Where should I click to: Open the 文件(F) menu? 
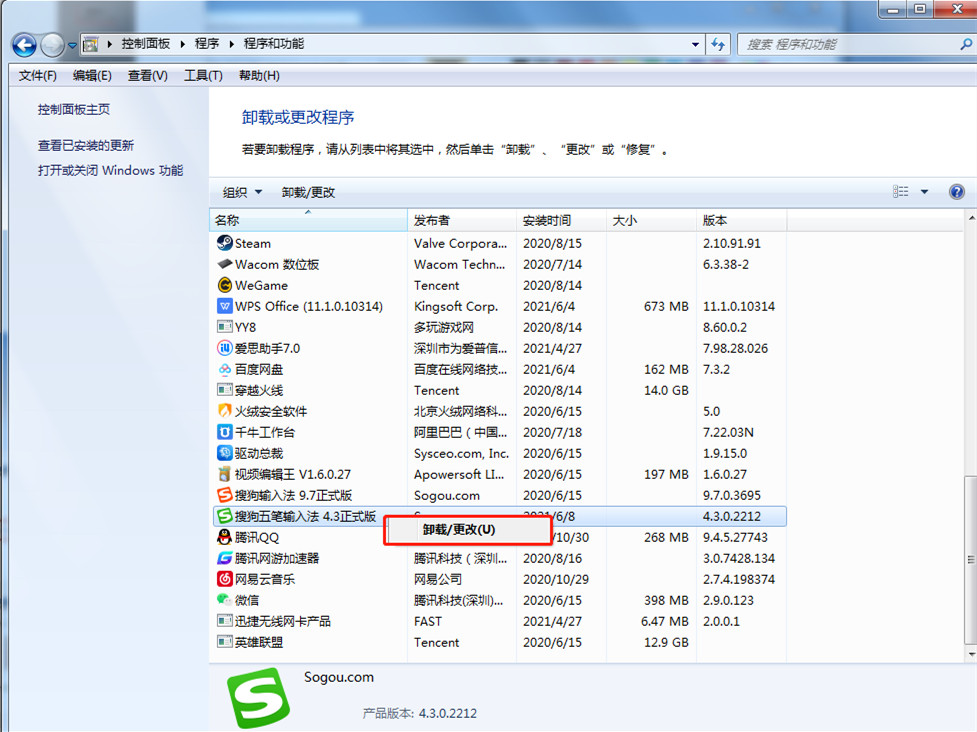[37, 75]
